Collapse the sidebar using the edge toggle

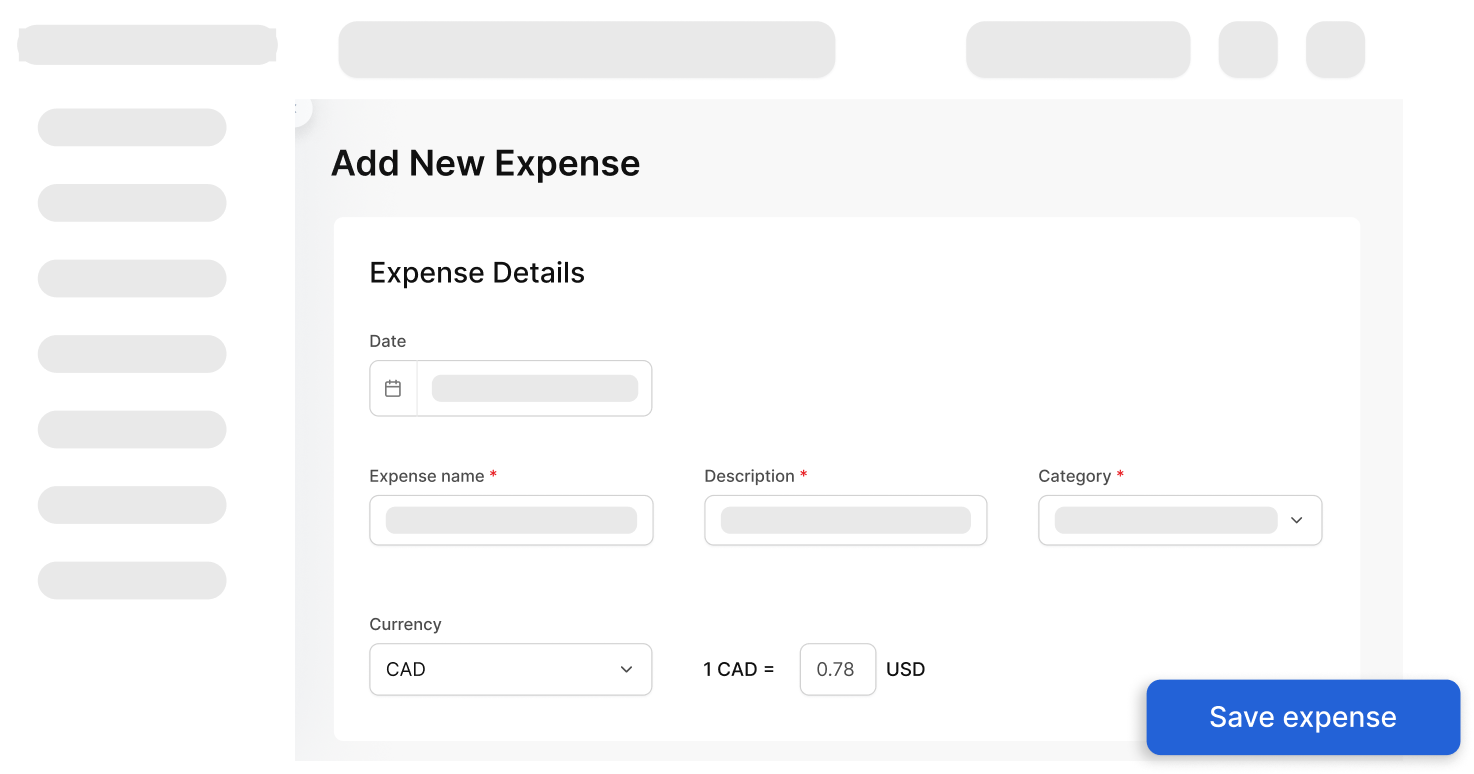[299, 111]
